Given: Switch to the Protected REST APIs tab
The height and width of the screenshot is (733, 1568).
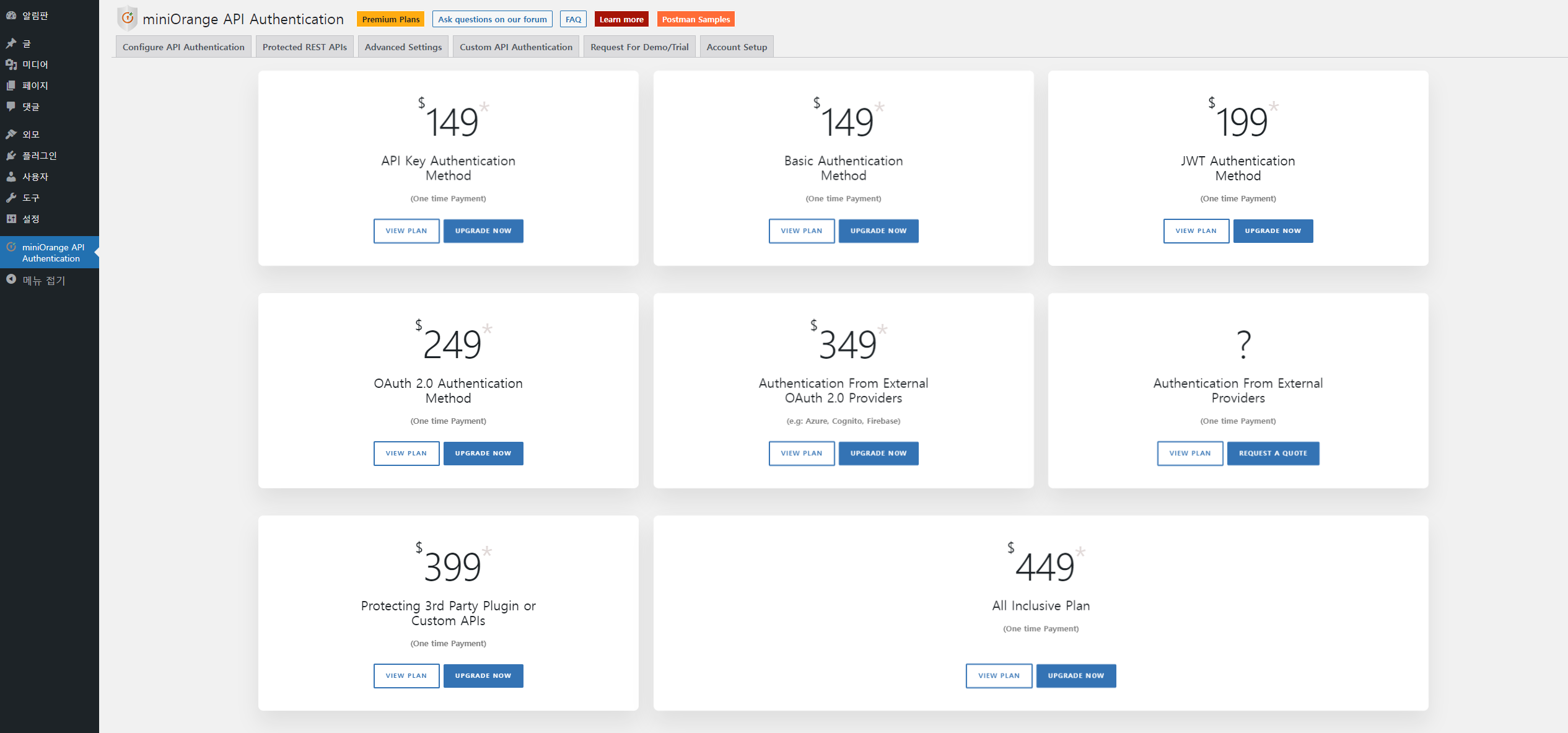Looking at the screenshot, I should (x=305, y=47).
